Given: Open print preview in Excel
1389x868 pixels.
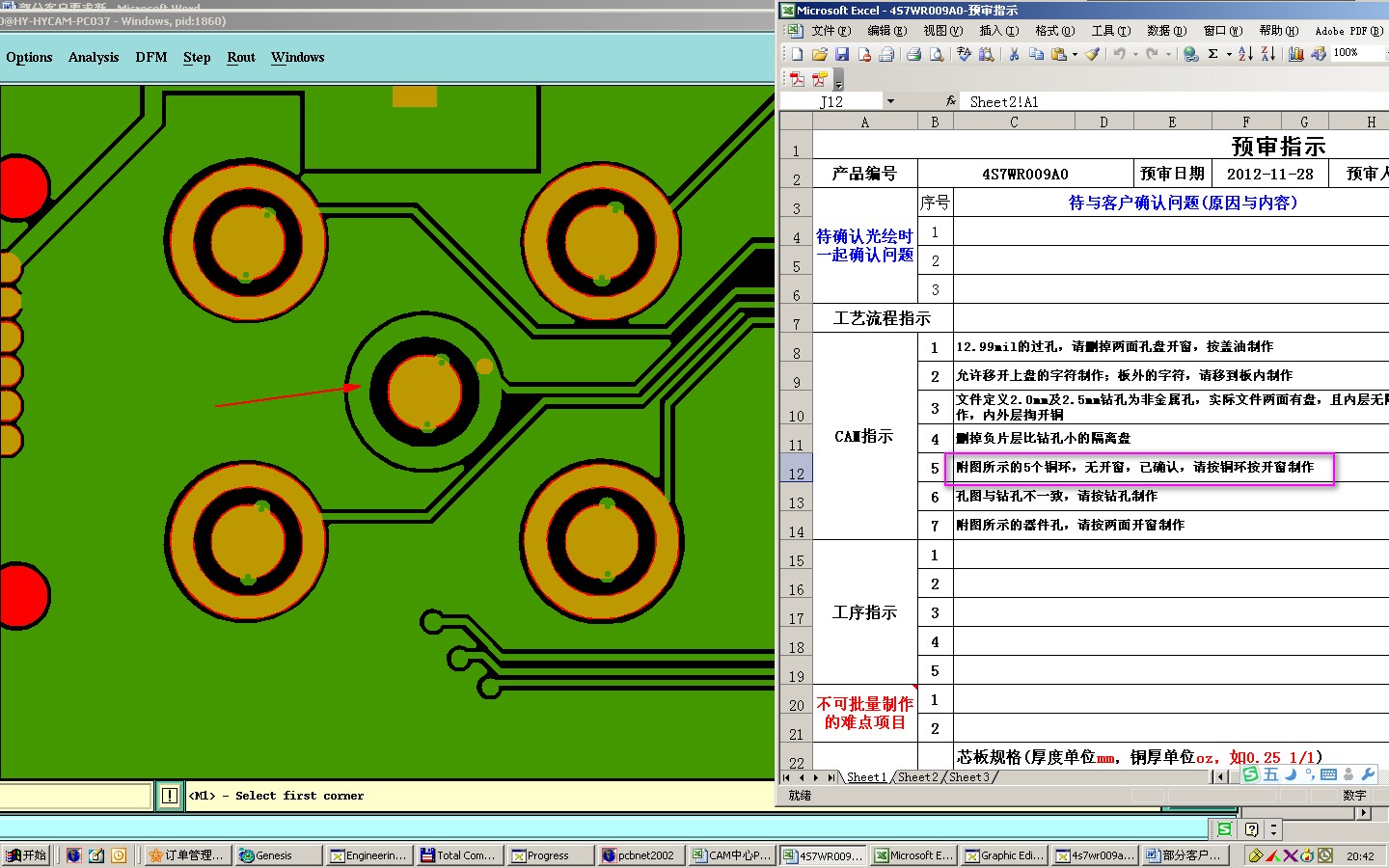Looking at the screenshot, I should coord(937,54).
